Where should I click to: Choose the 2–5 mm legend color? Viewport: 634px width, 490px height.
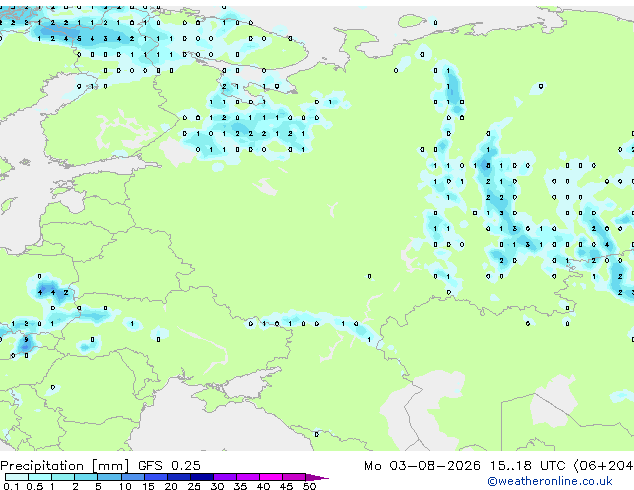86,477
